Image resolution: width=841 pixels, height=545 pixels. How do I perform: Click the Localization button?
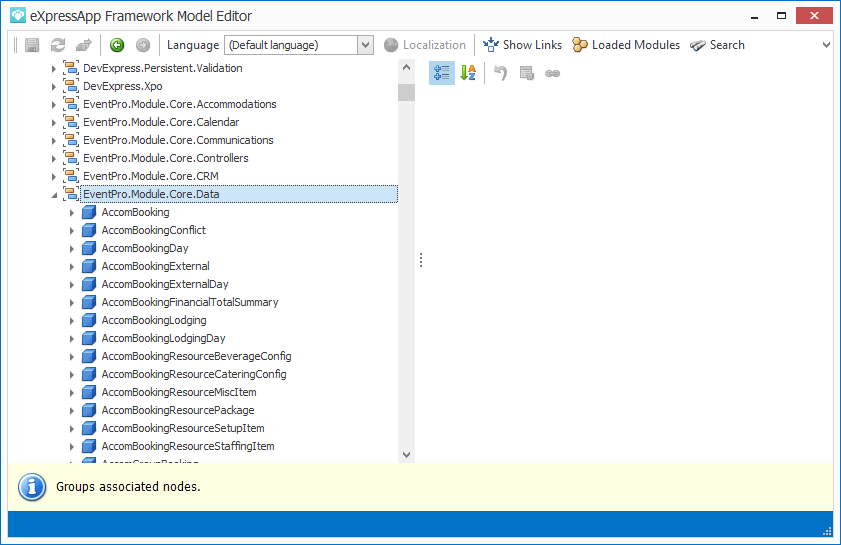pos(425,45)
